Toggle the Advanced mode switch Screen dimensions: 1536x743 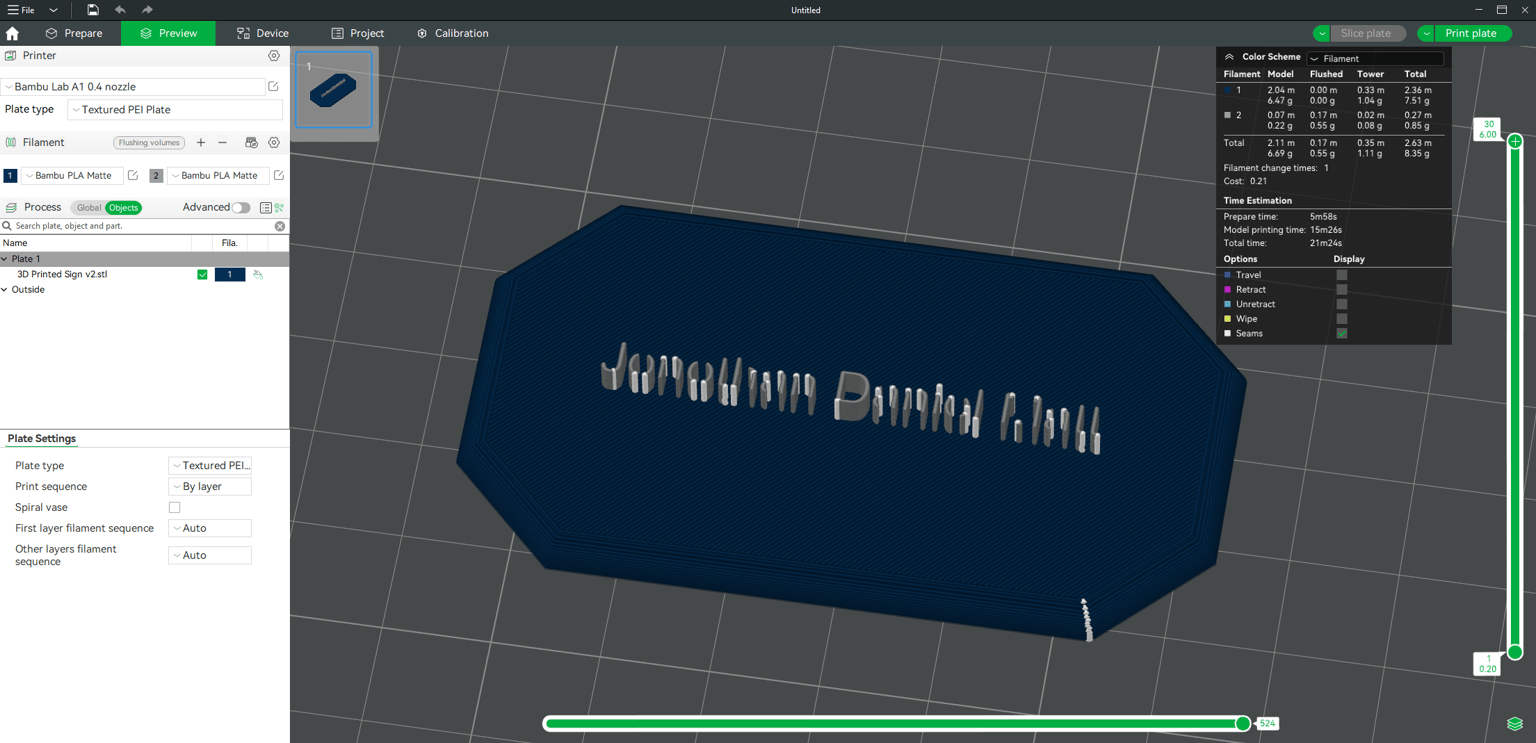pyautogui.click(x=241, y=208)
